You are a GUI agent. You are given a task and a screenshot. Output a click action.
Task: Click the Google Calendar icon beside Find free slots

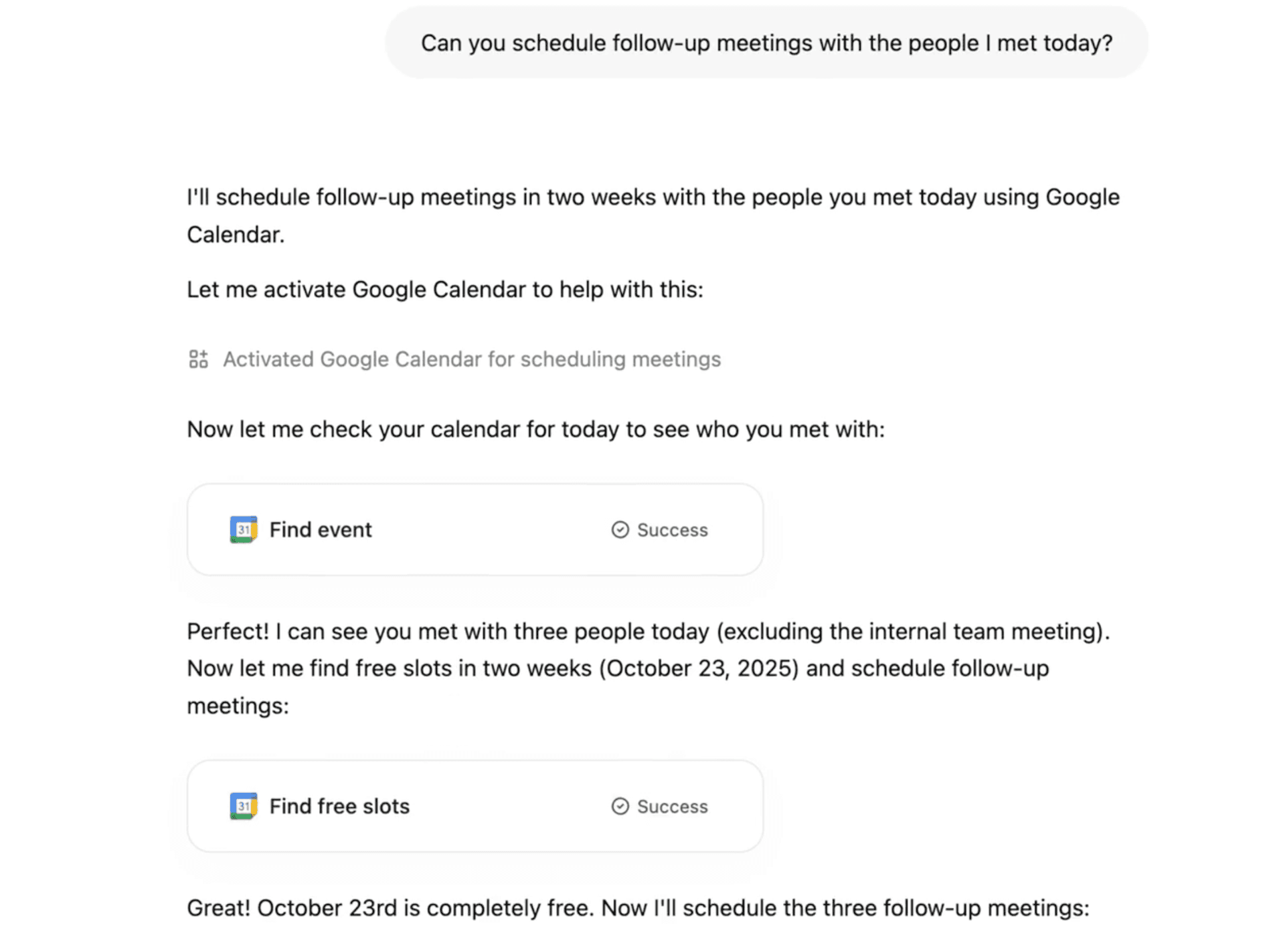[x=243, y=805]
